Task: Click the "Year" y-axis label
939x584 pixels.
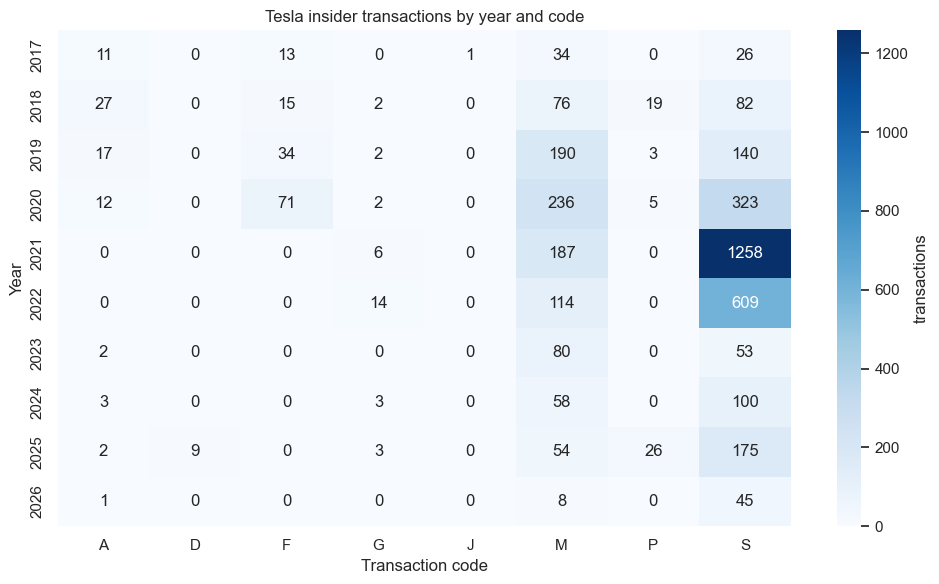Action: coord(16,278)
